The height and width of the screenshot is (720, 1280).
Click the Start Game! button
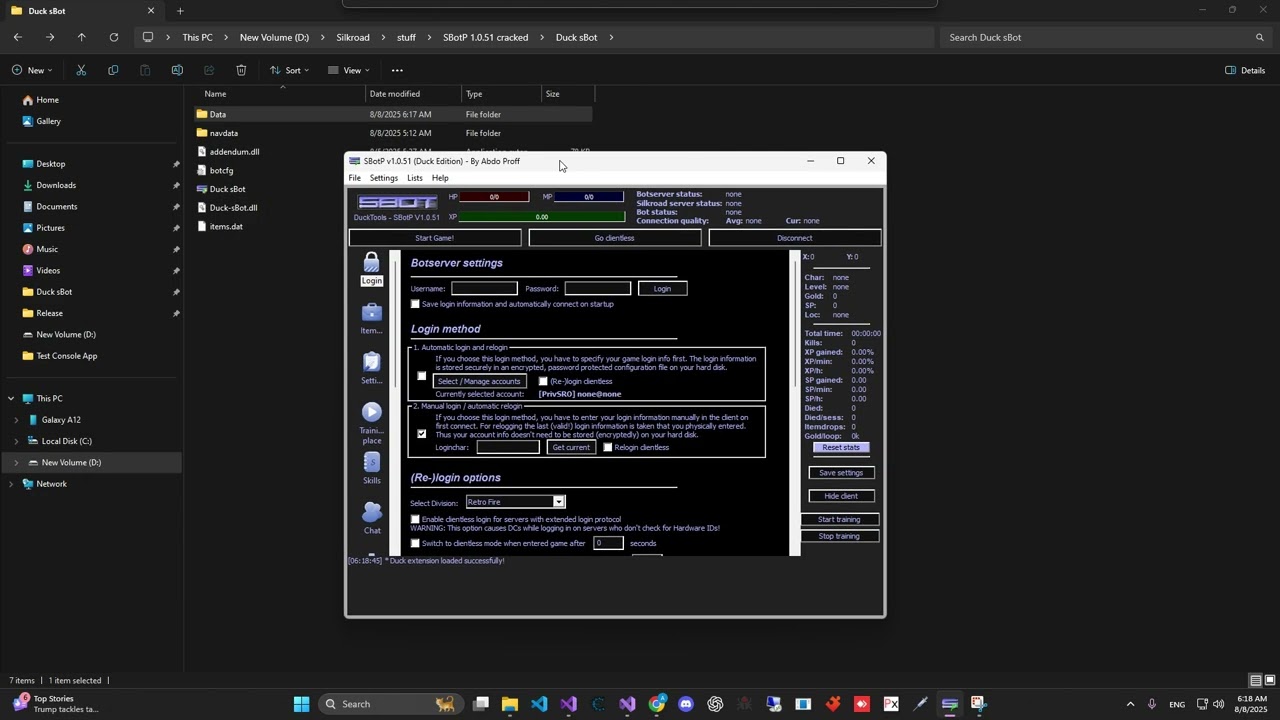[x=435, y=238]
